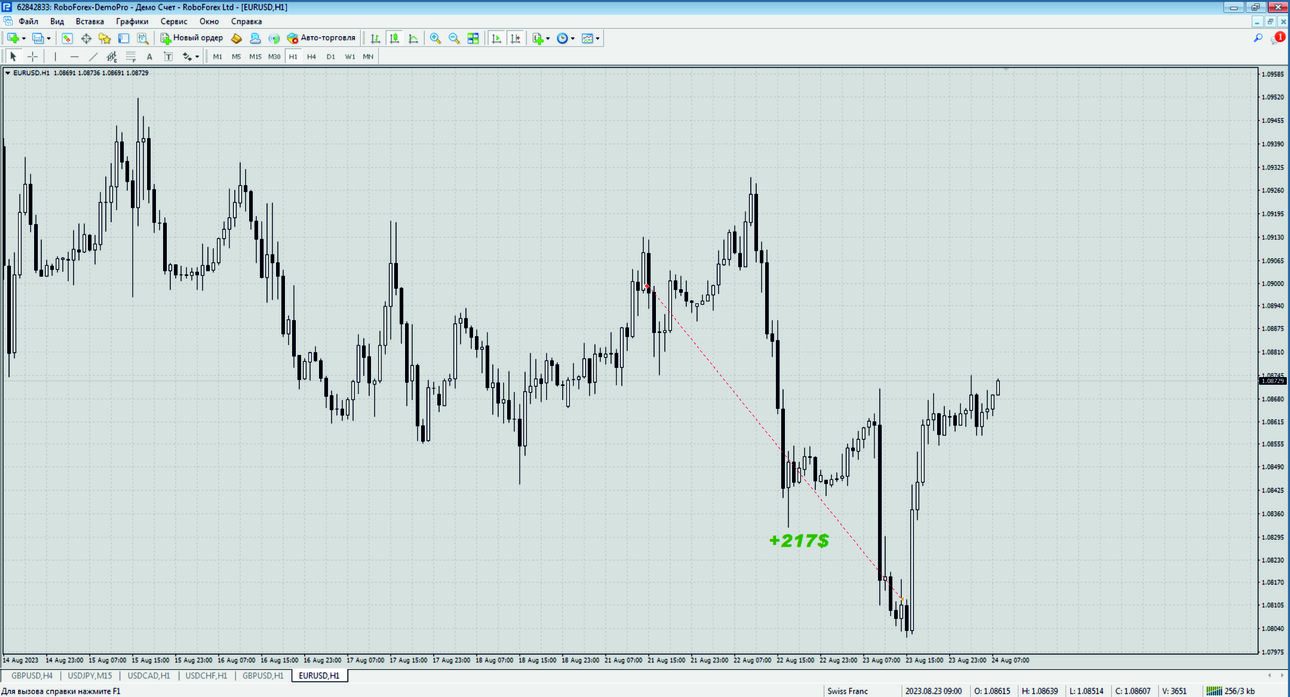Image resolution: width=1290 pixels, height=697 pixels.
Task: Show the Terminal panel icon
Action: pos(123,38)
